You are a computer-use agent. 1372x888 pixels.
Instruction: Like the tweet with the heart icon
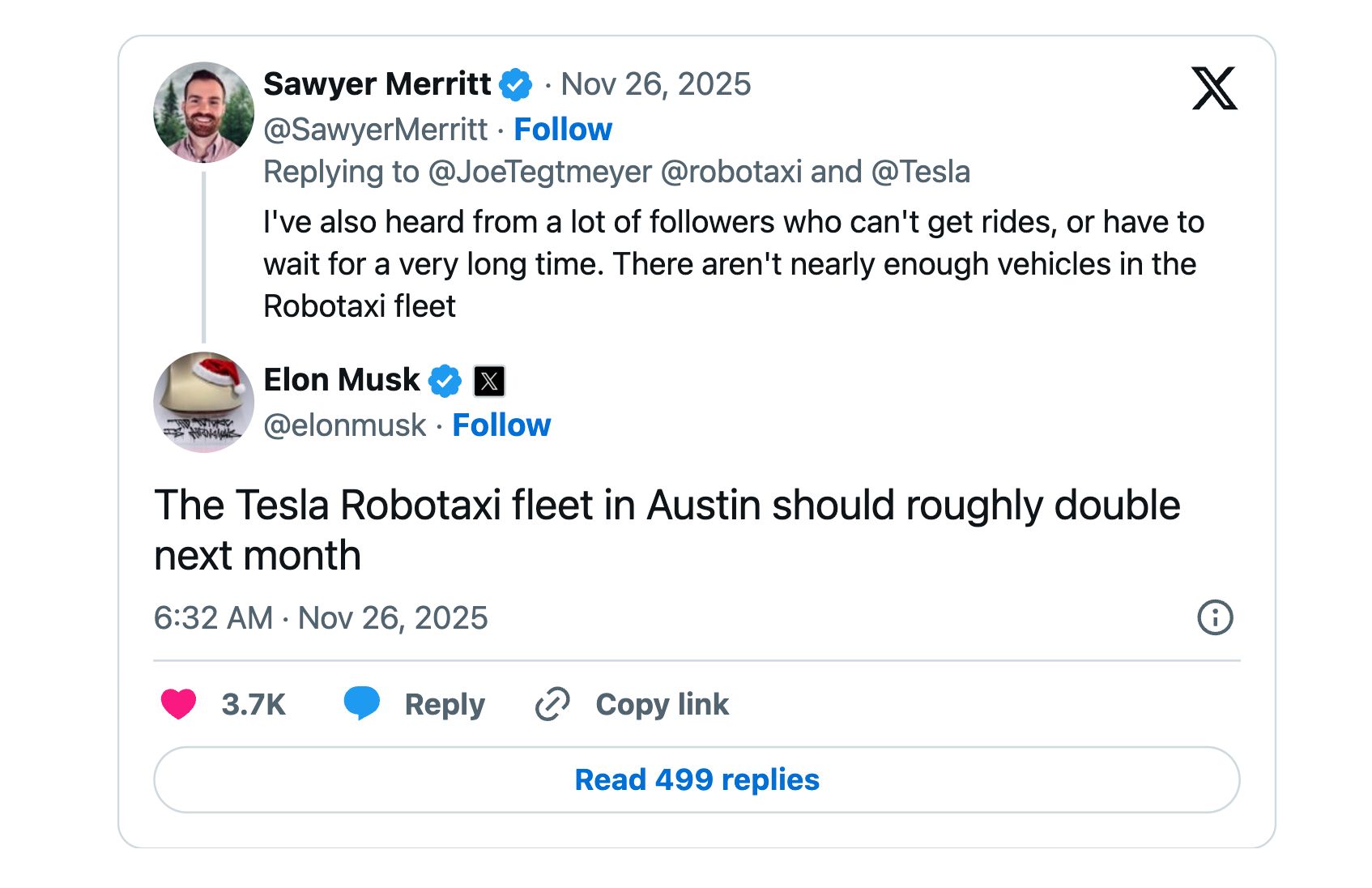click(x=179, y=703)
